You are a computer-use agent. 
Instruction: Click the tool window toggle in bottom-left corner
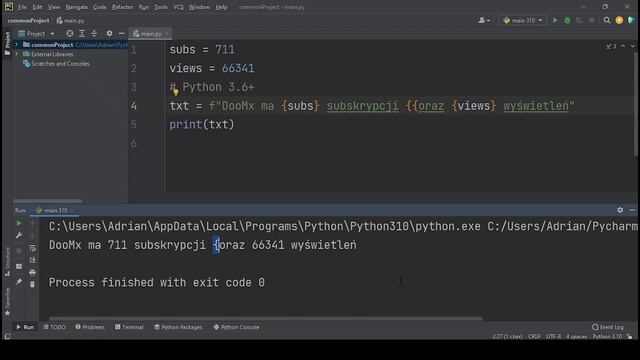click(7, 336)
